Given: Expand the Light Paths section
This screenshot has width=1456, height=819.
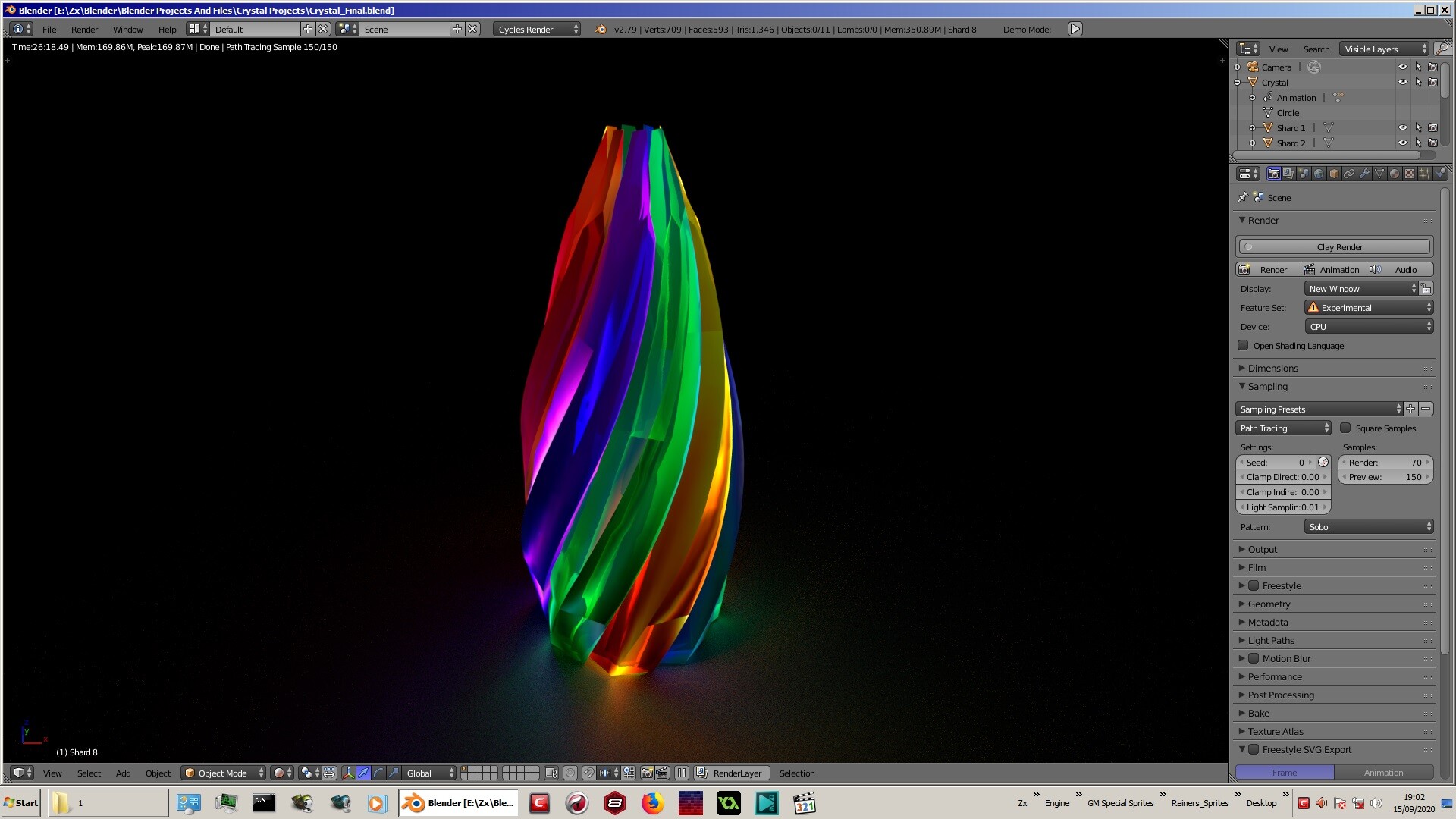Looking at the screenshot, I should click(1271, 640).
